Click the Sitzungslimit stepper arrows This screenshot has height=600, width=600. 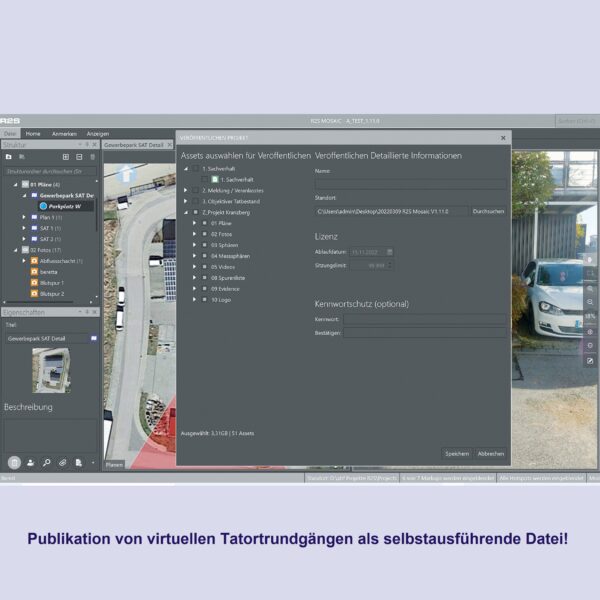(389, 265)
